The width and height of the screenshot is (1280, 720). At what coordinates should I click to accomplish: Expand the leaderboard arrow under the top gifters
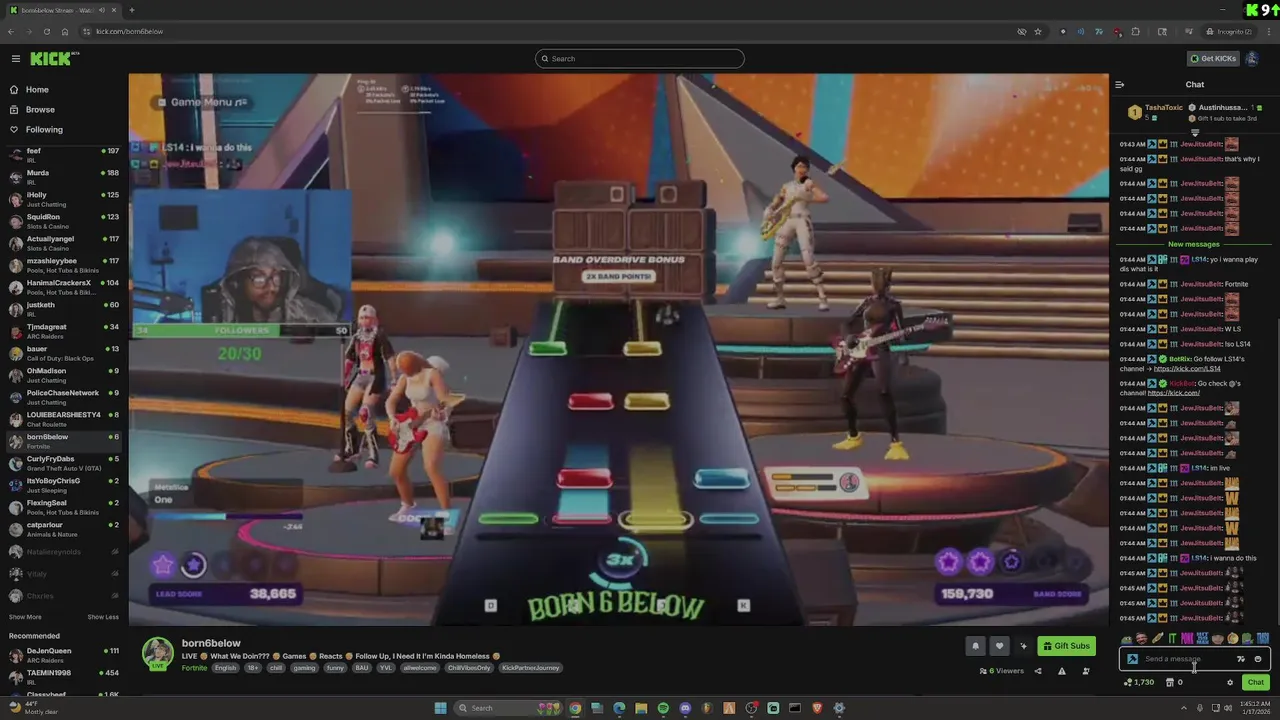pos(1195,132)
